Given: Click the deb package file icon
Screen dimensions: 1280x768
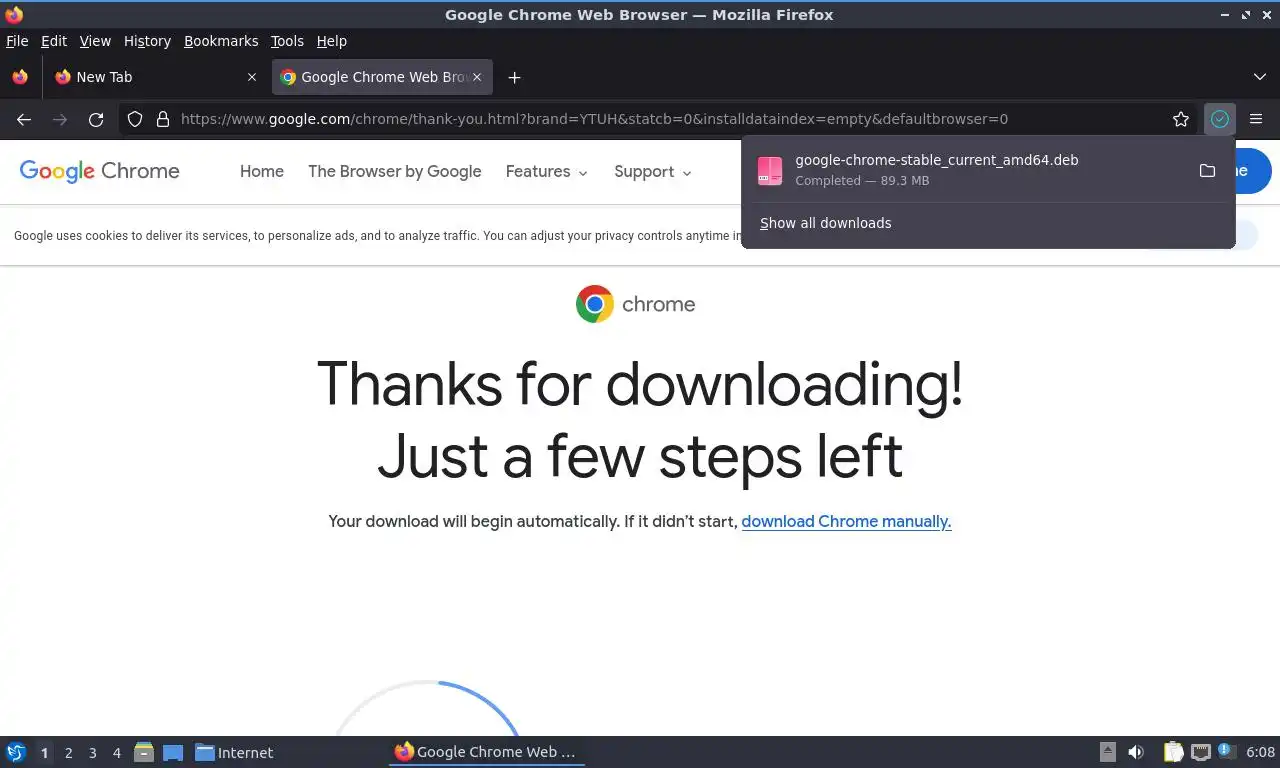Looking at the screenshot, I should point(770,170).
